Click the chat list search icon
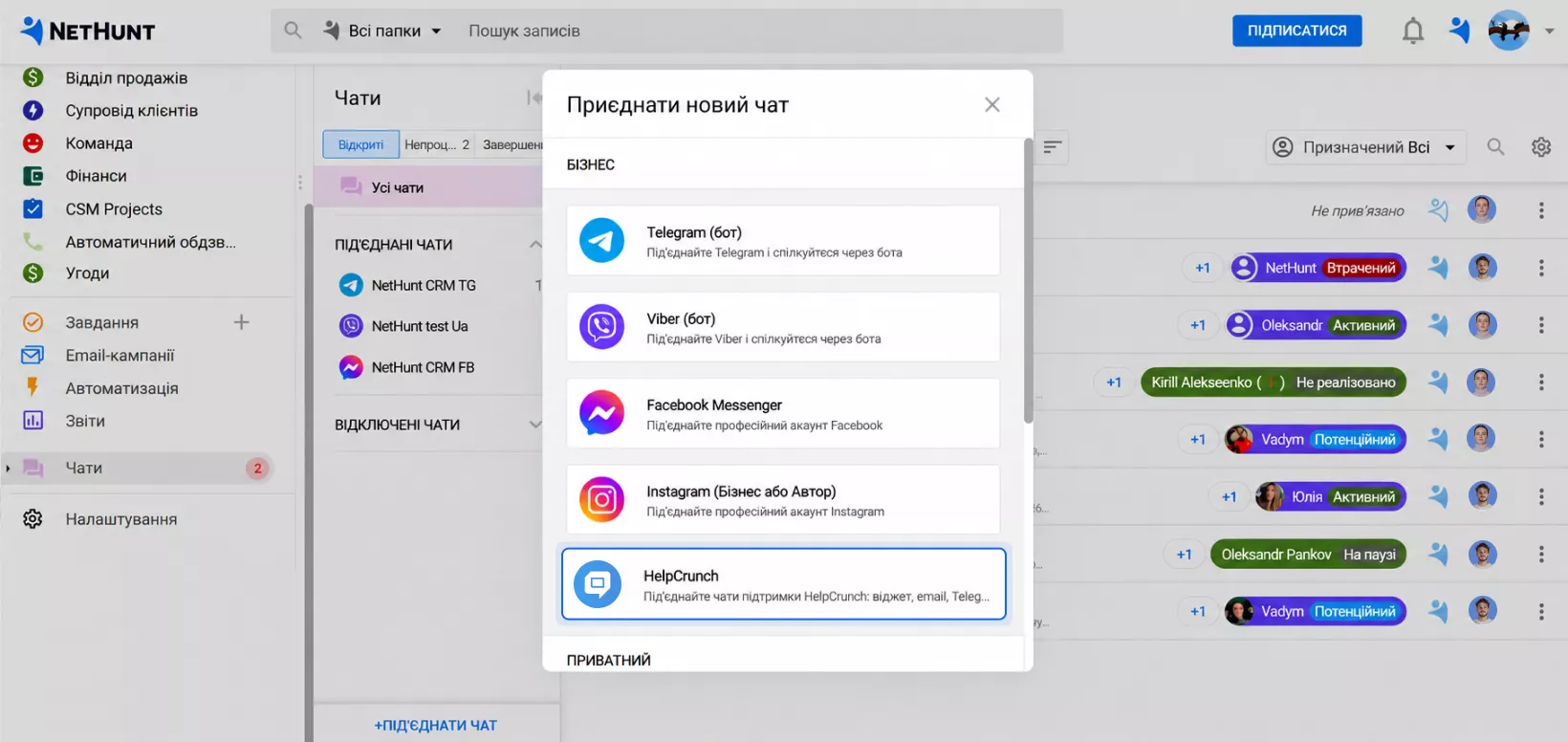 [x=1495, y=147]
